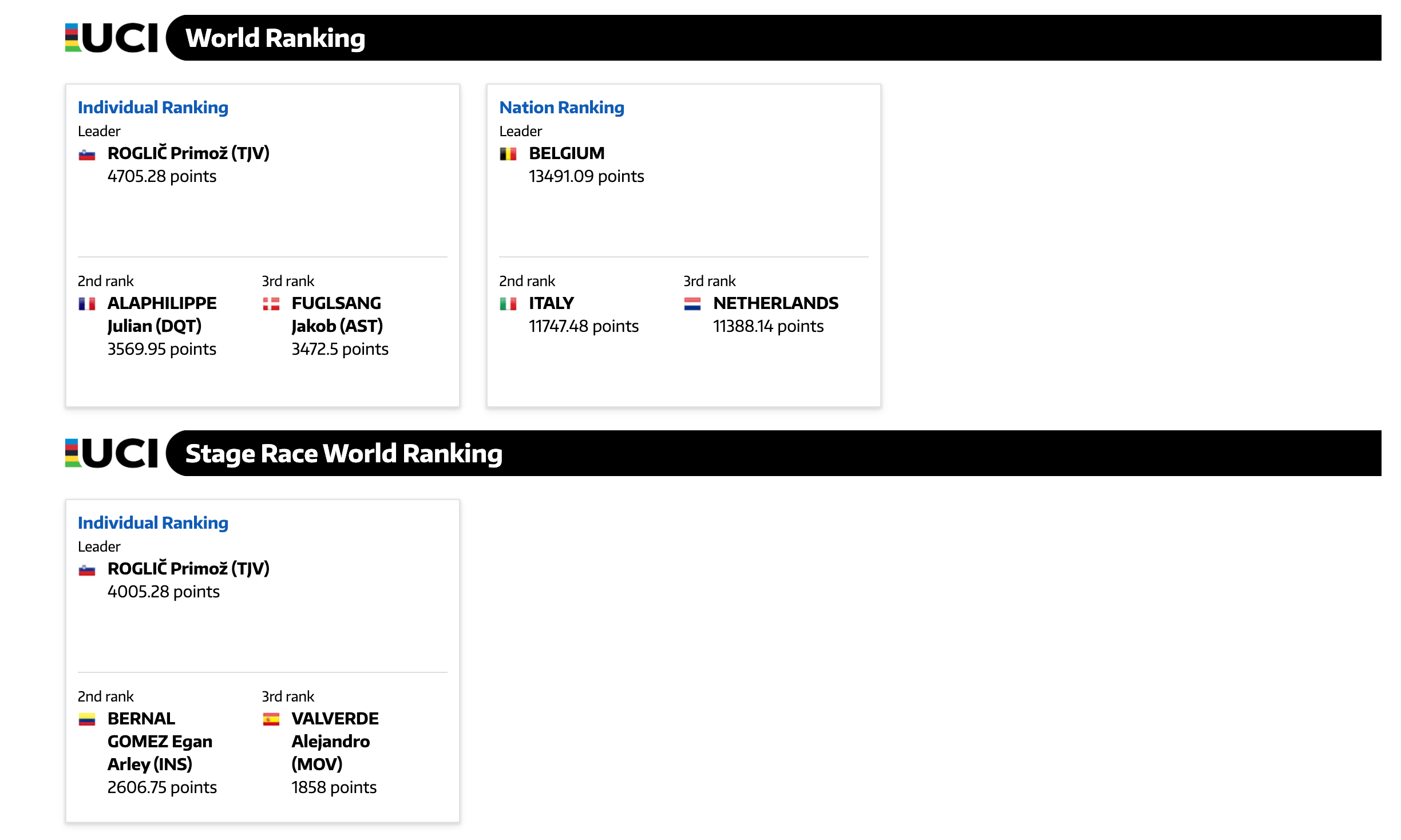Click the 3rd rank label above VALVERDE

288,696
